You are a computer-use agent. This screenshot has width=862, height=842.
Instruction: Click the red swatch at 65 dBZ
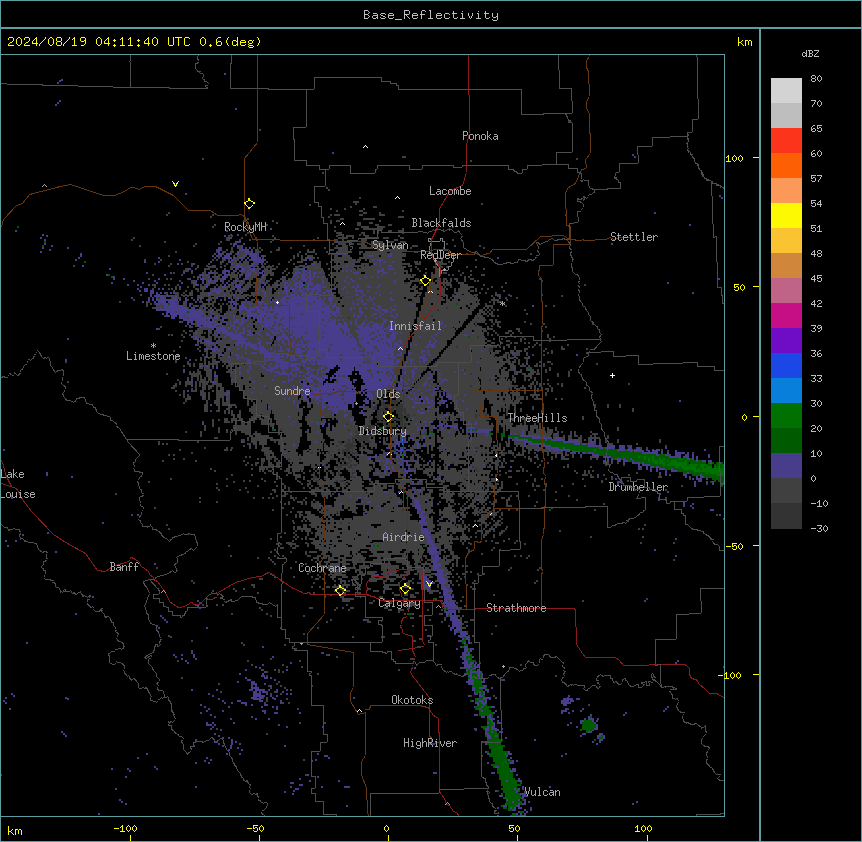(x=786, y=140)
